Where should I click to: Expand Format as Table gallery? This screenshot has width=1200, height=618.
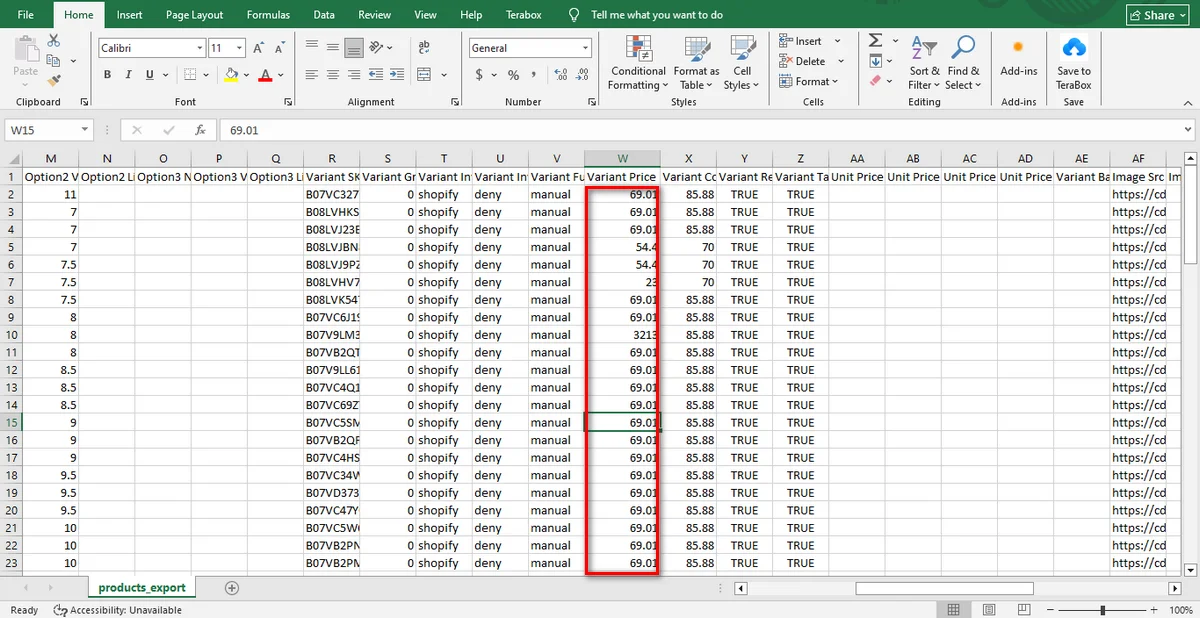[x=696, y=62]
